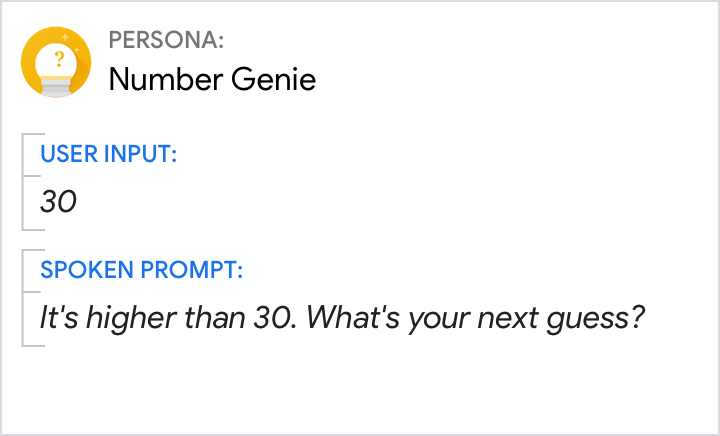Click the bracket line beside SPOKEN PROMPT
Image resolution: width=720 pixels, height=436 pixels.
click(x=23, y=297)
